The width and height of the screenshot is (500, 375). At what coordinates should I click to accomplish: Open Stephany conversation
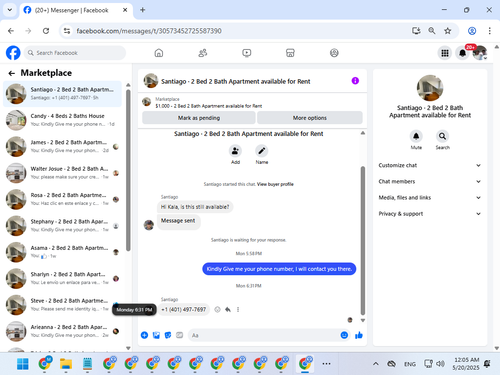62,226
